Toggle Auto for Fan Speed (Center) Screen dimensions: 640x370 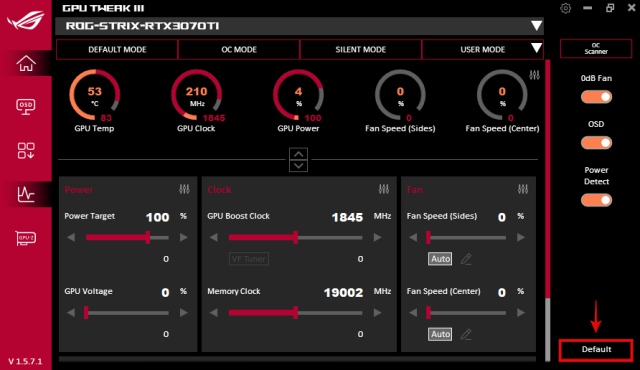tap(440, 334)
